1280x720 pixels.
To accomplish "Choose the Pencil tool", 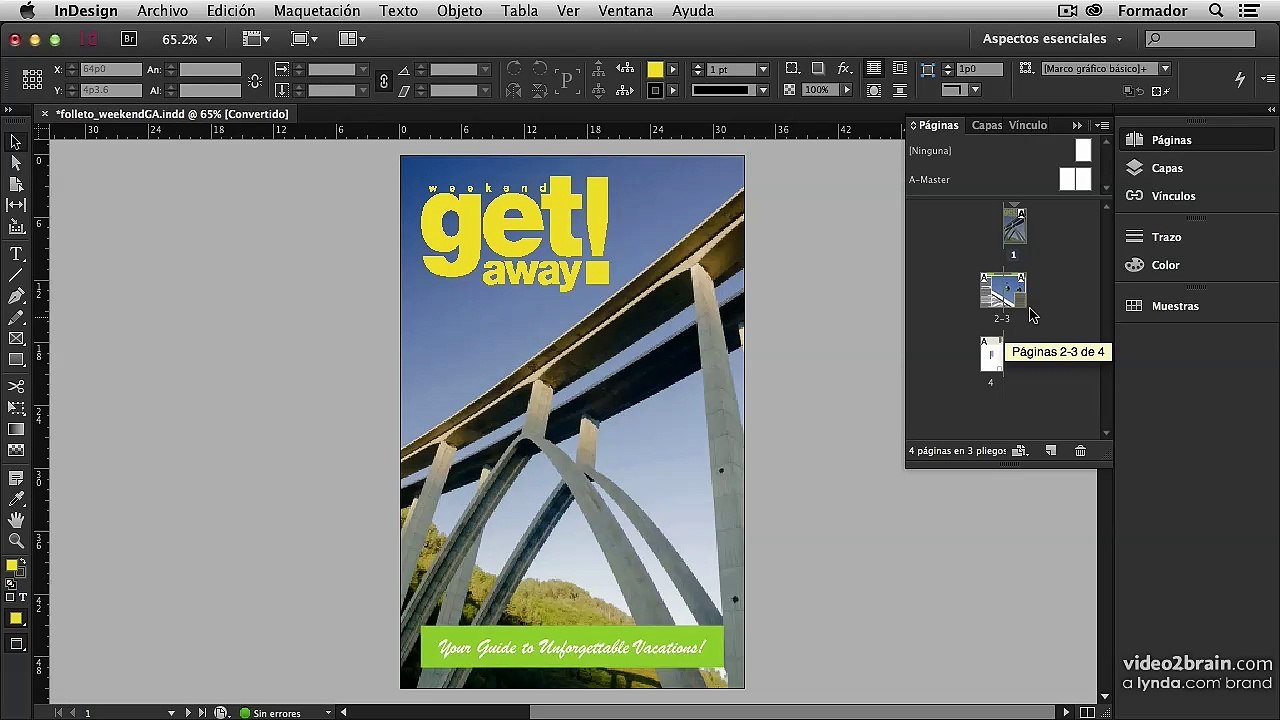I will tap(16, 317).
